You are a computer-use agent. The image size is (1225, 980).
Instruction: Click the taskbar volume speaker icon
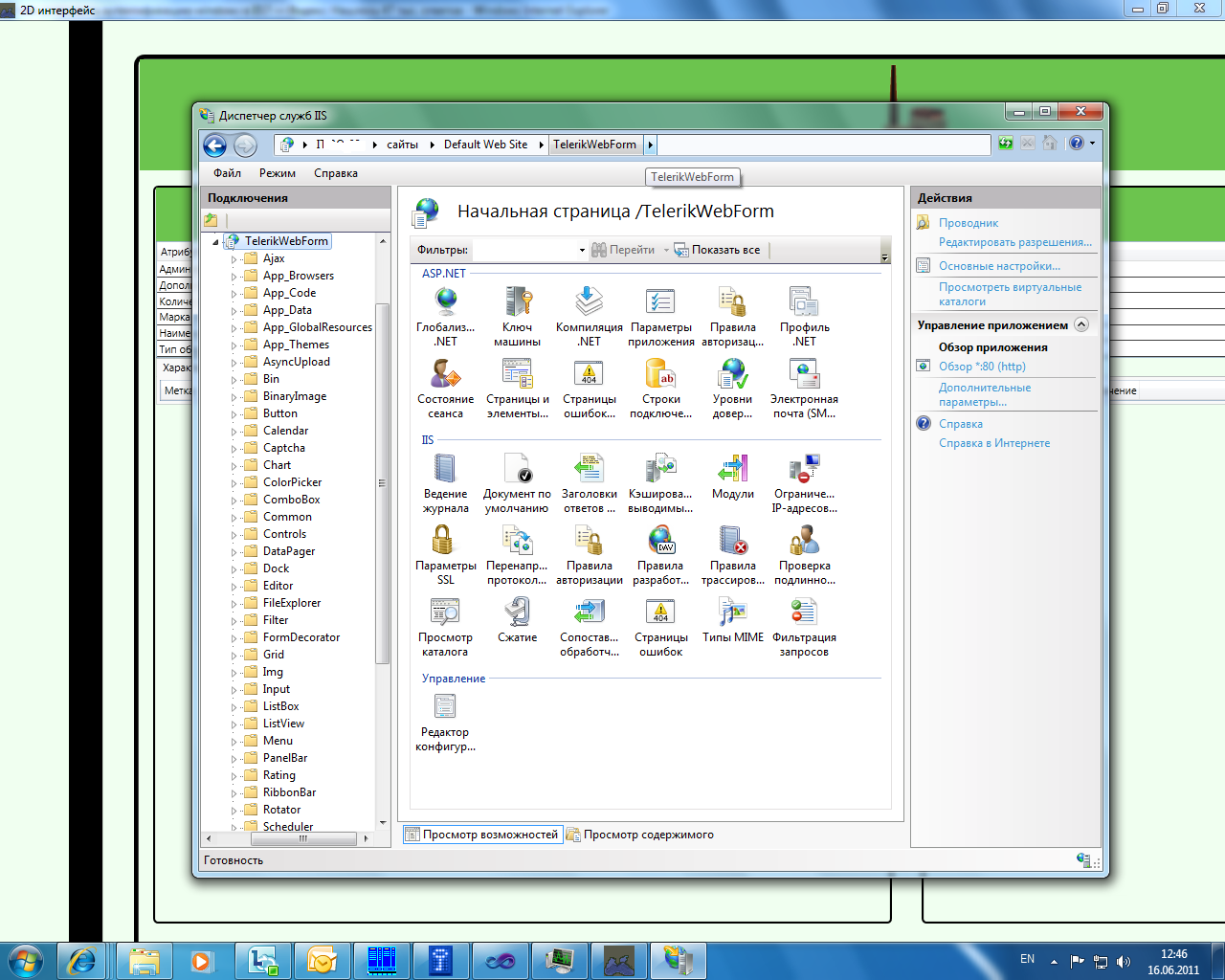[1124, 962]
